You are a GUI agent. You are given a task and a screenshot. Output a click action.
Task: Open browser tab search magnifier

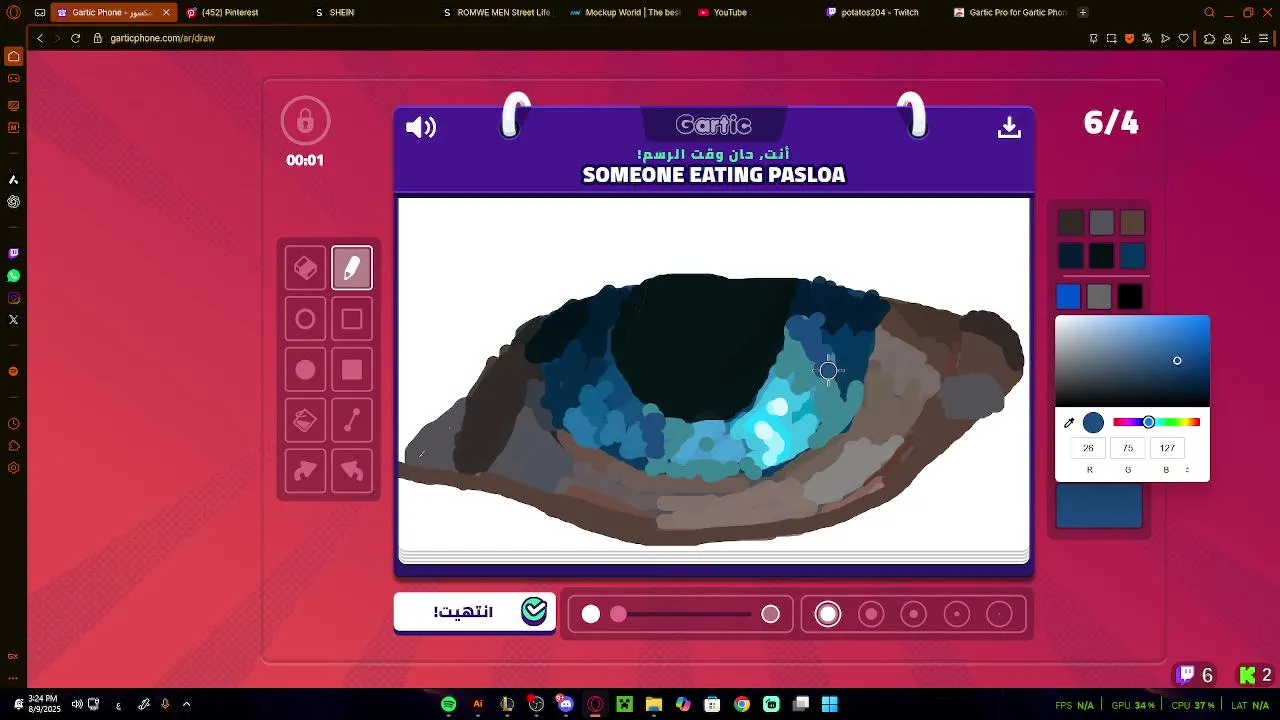click(1209, 12)
